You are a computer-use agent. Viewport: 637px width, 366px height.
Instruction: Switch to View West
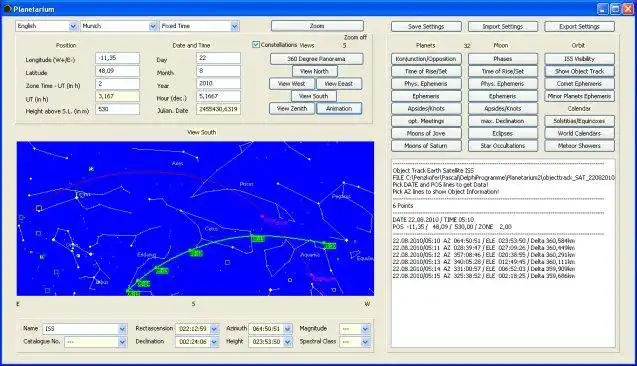[292, 84]
